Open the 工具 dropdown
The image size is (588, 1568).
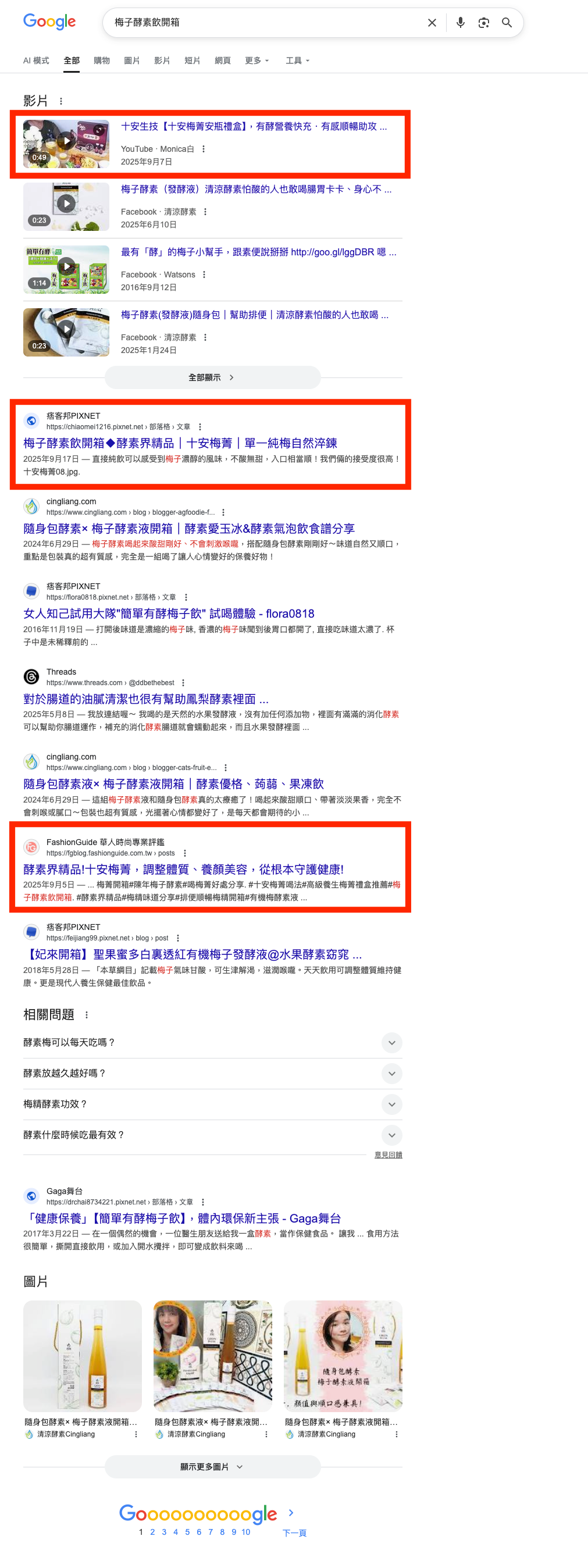(x=298, y=61)
